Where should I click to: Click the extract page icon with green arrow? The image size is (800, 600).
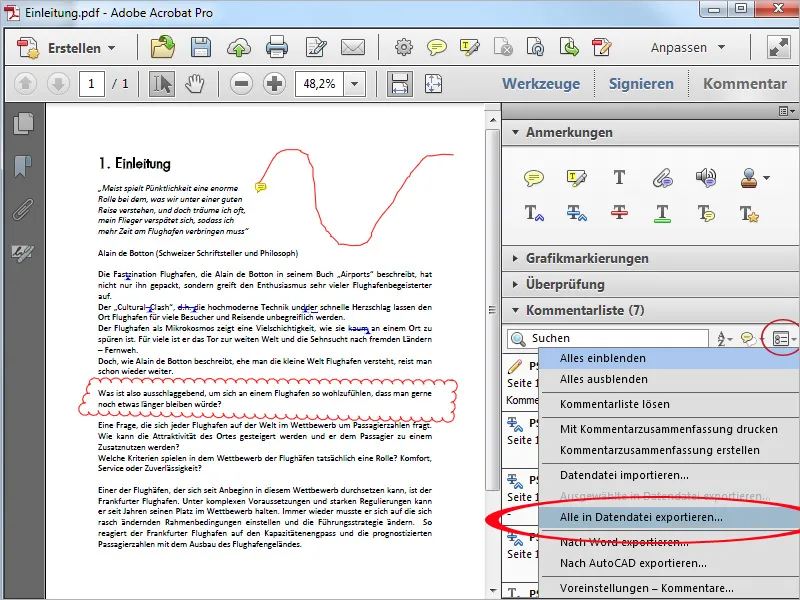coord(569,47)
